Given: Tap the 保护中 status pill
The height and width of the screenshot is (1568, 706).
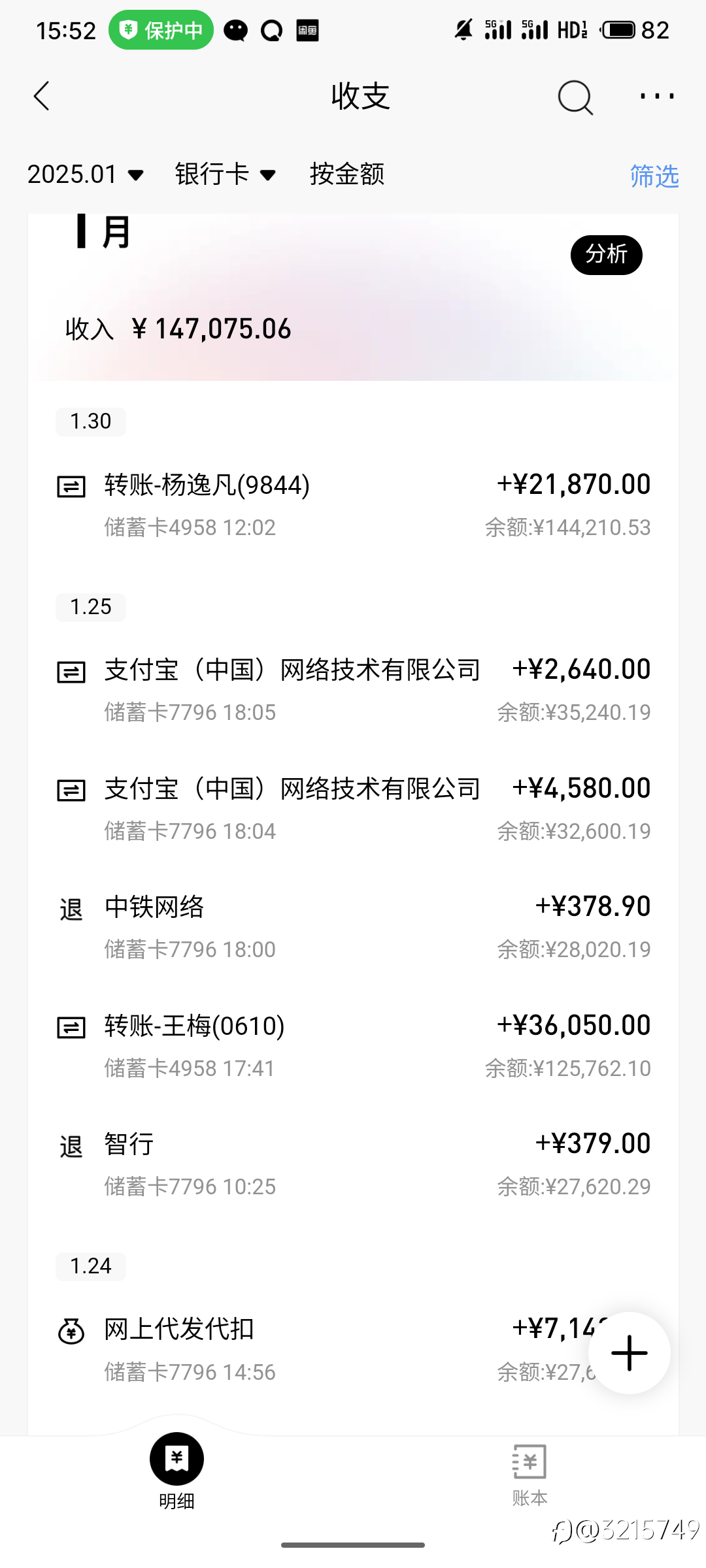Looking at the screenshot, I should coord(161,30).
